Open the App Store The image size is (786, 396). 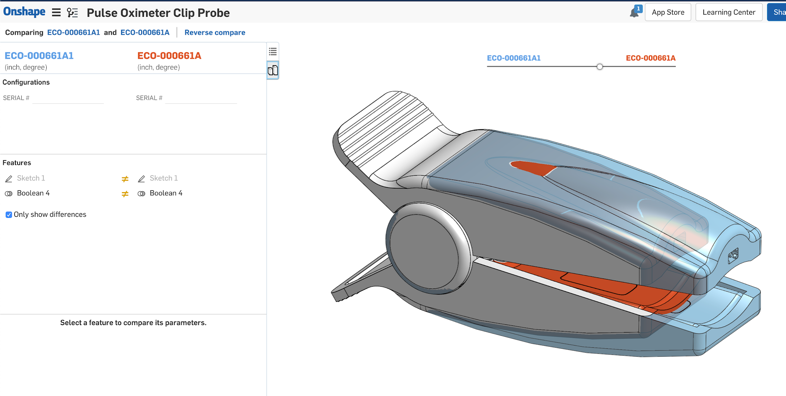pos(668,12)
